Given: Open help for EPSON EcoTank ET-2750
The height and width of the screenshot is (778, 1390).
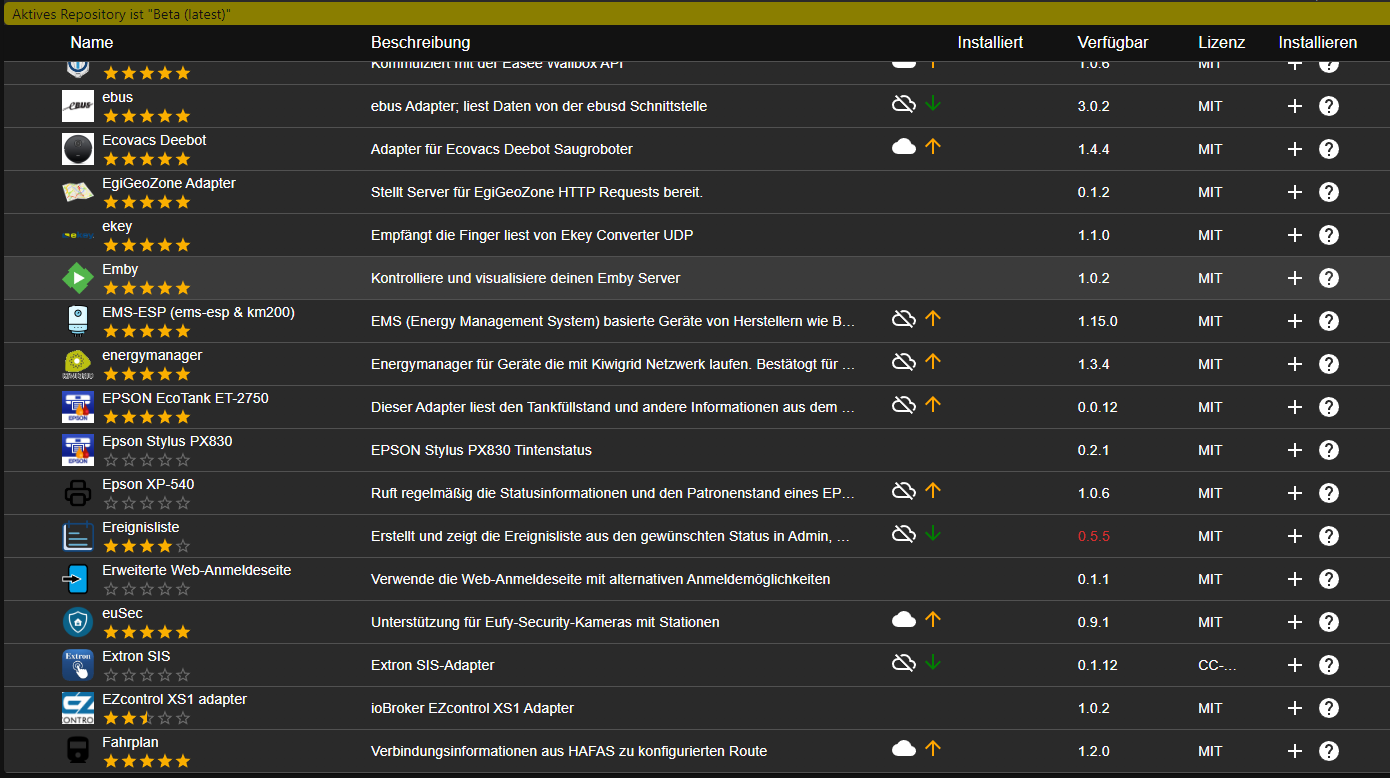Looking at the screenshot, I should tap(1329, 407).
